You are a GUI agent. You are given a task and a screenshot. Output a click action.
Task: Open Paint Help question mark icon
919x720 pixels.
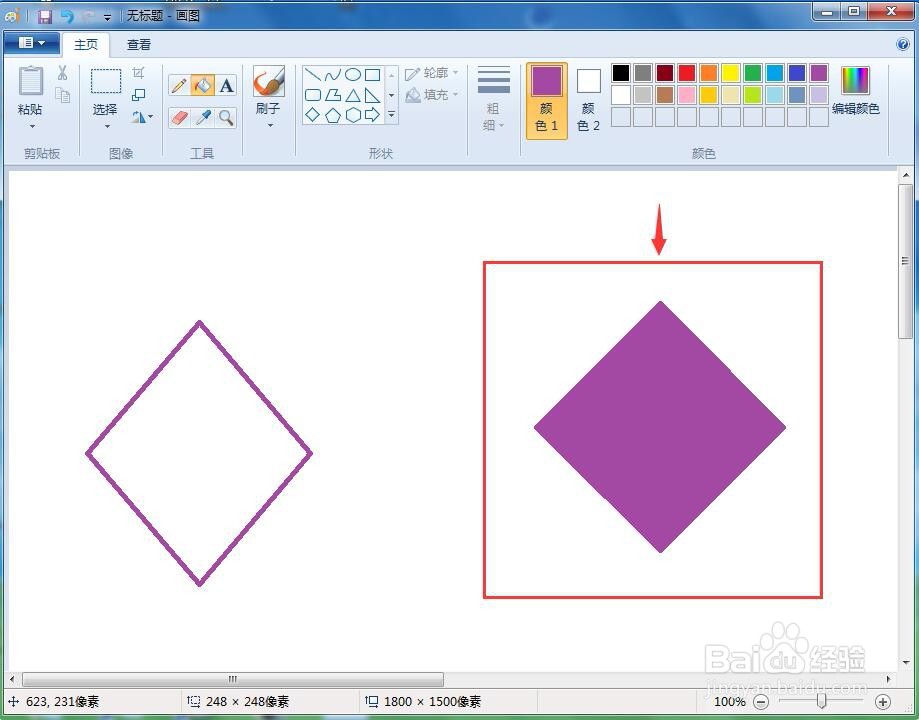click(x=903, y=45)
